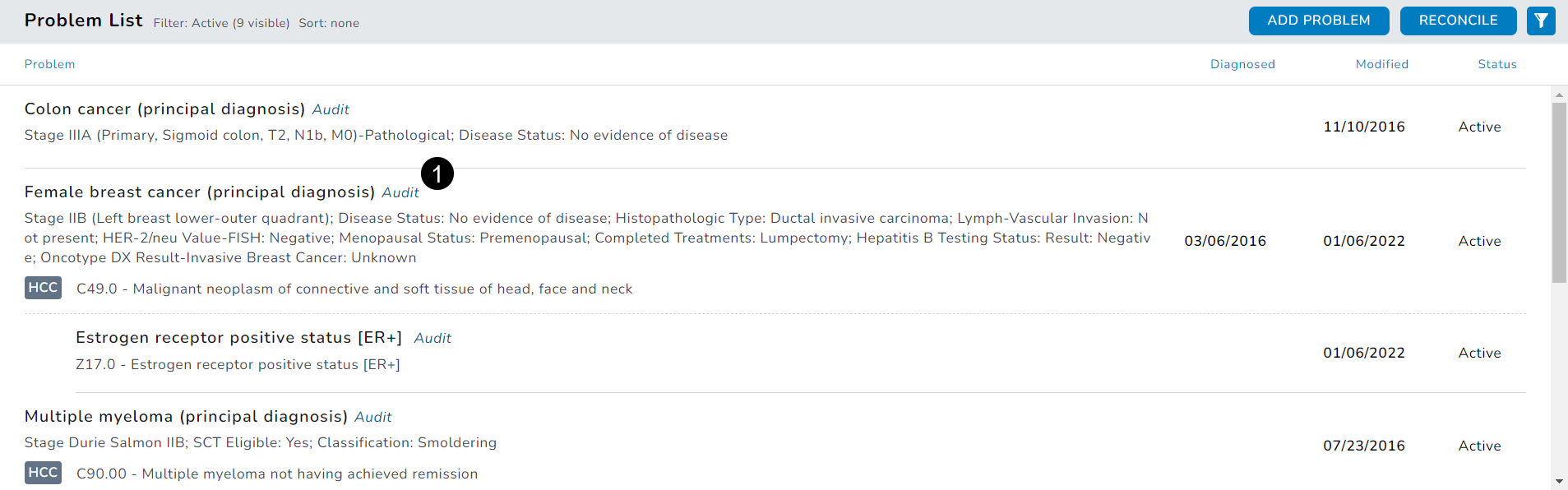The width and height of the screenshot is (1568, 490).
Task: Open the filter funnel icon
Action: (x=1541, y=21)
